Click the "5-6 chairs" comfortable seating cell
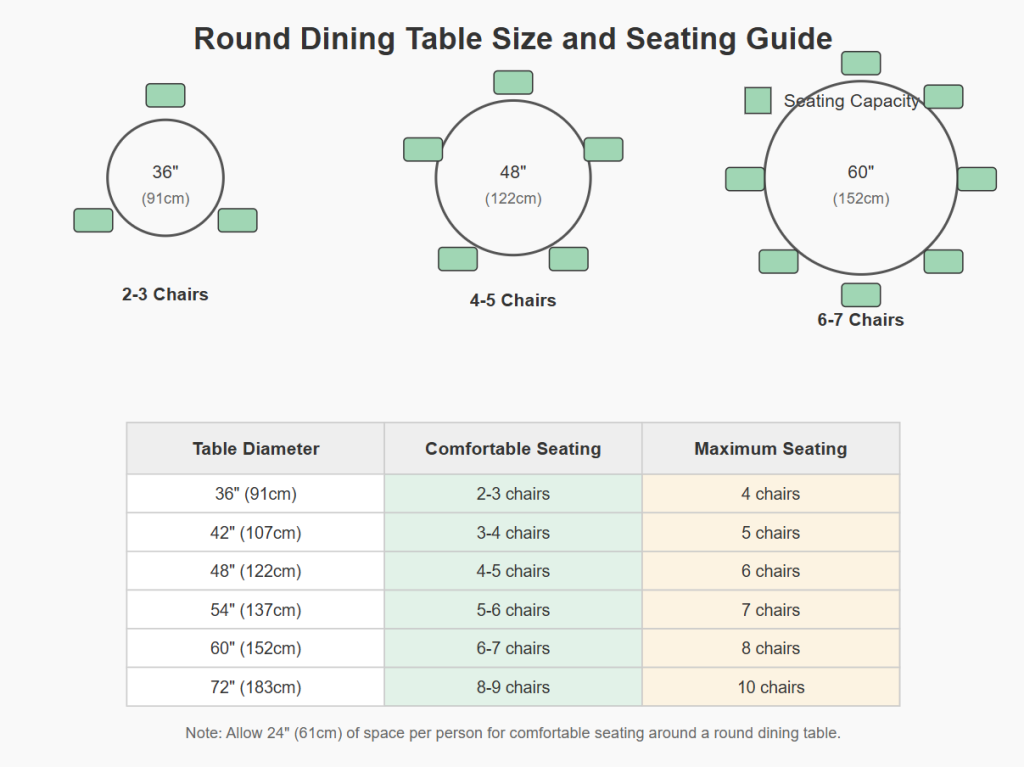Image resolution: width=1024 pixels, height=767 pixels. [513, 610]
